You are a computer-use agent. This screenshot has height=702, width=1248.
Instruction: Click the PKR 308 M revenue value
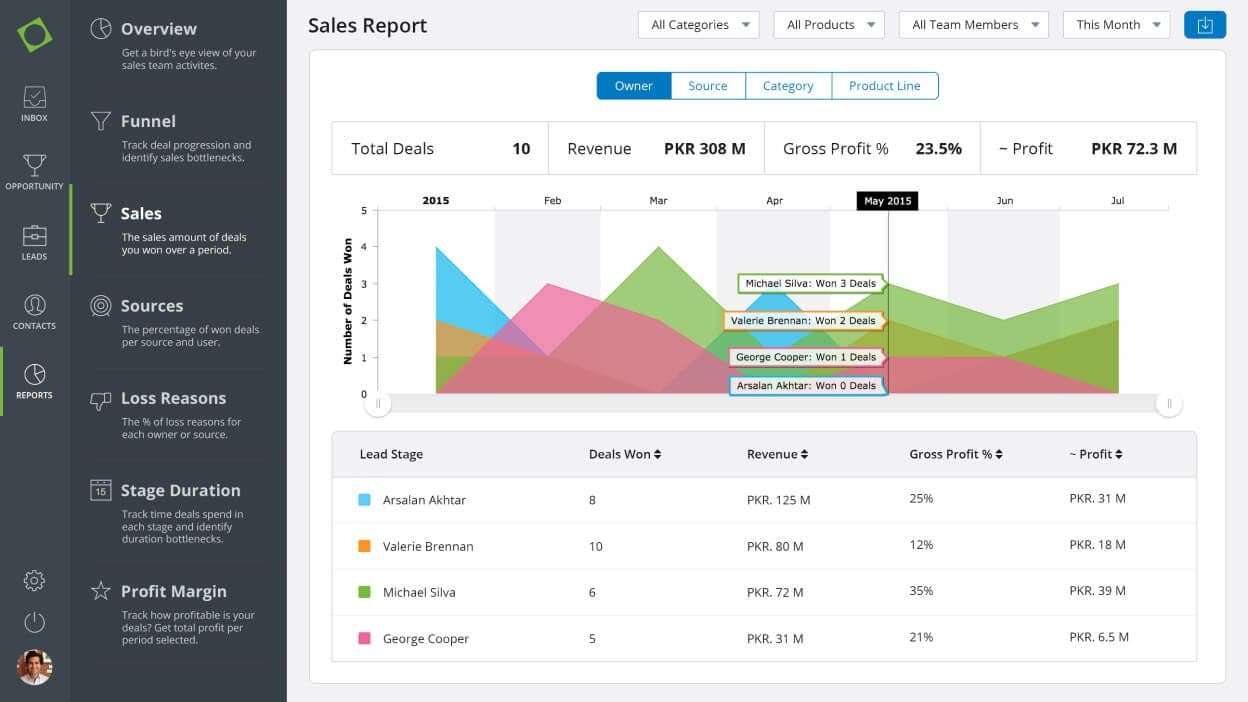coord(705,149)
